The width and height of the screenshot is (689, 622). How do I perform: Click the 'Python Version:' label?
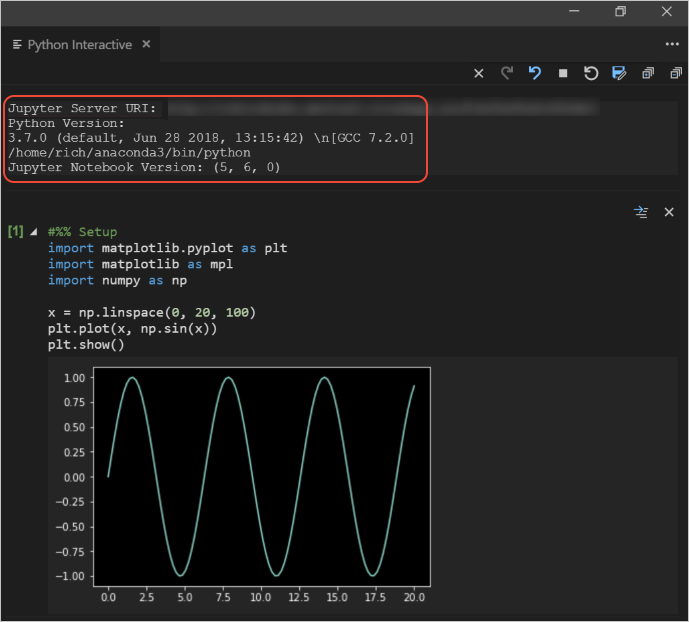[x=66, y=123]
